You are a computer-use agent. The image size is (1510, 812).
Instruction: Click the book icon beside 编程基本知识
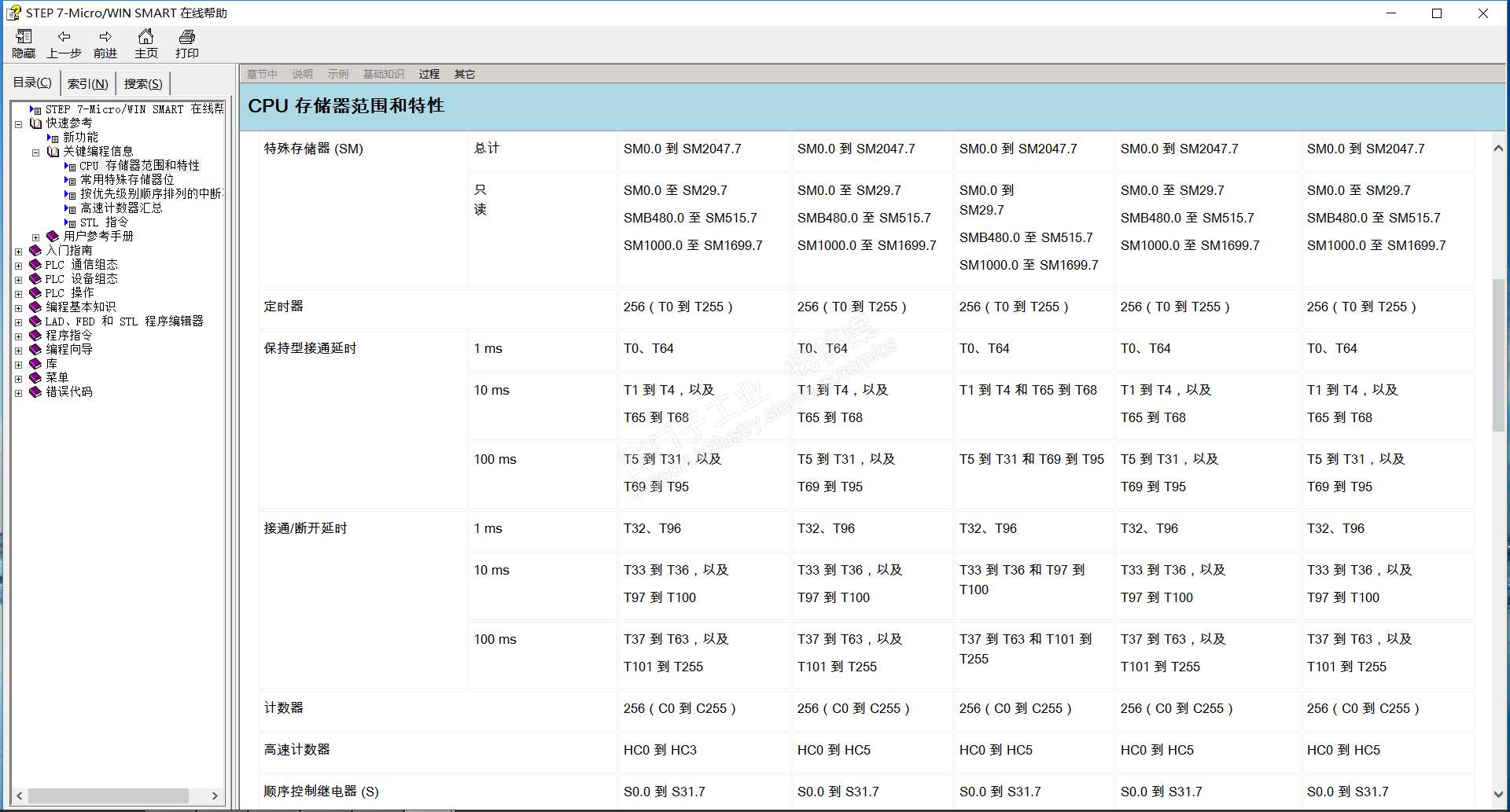35,307
